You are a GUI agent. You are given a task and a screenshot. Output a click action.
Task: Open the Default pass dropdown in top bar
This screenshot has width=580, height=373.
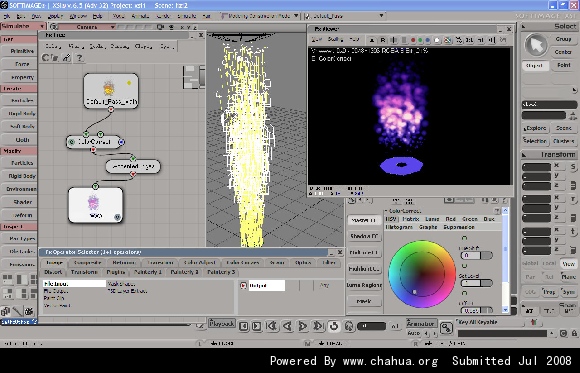[344, 16]
